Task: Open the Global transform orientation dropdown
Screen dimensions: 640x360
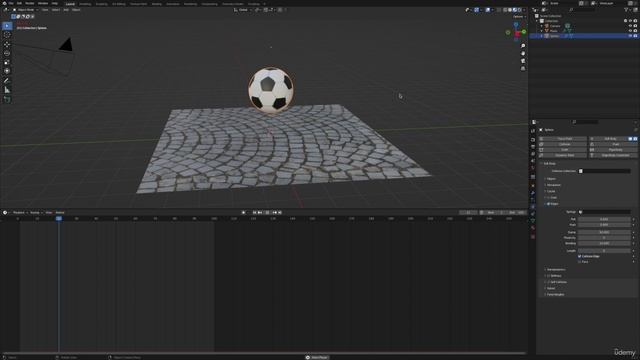Action: point(242,10)
